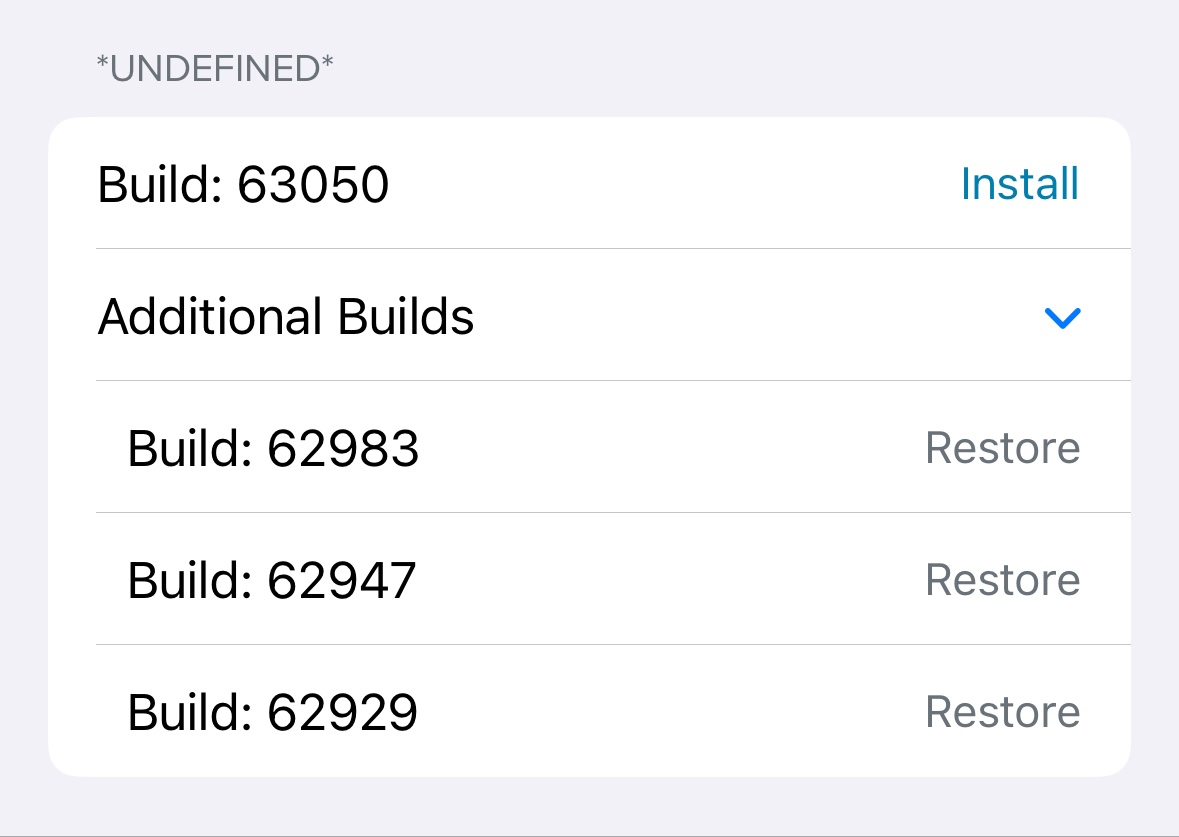Viewport: 1179px width, 837px height.
Task: Click the number 63050 in the top row
Action: tap(313, 185)
